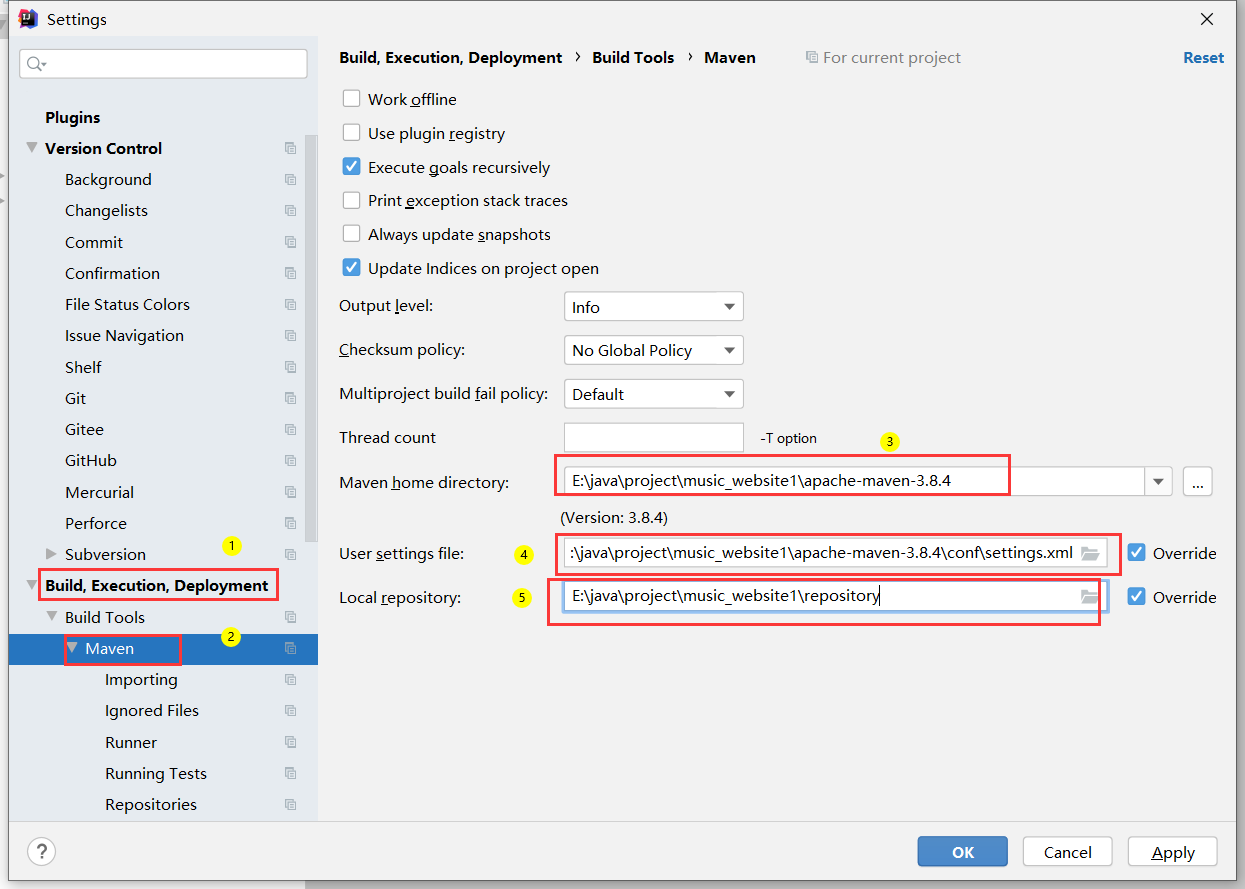The height and width of the screenshot is (889, 1245).
Task: Select Running Tests under Maven
Action: coord(156,773)
